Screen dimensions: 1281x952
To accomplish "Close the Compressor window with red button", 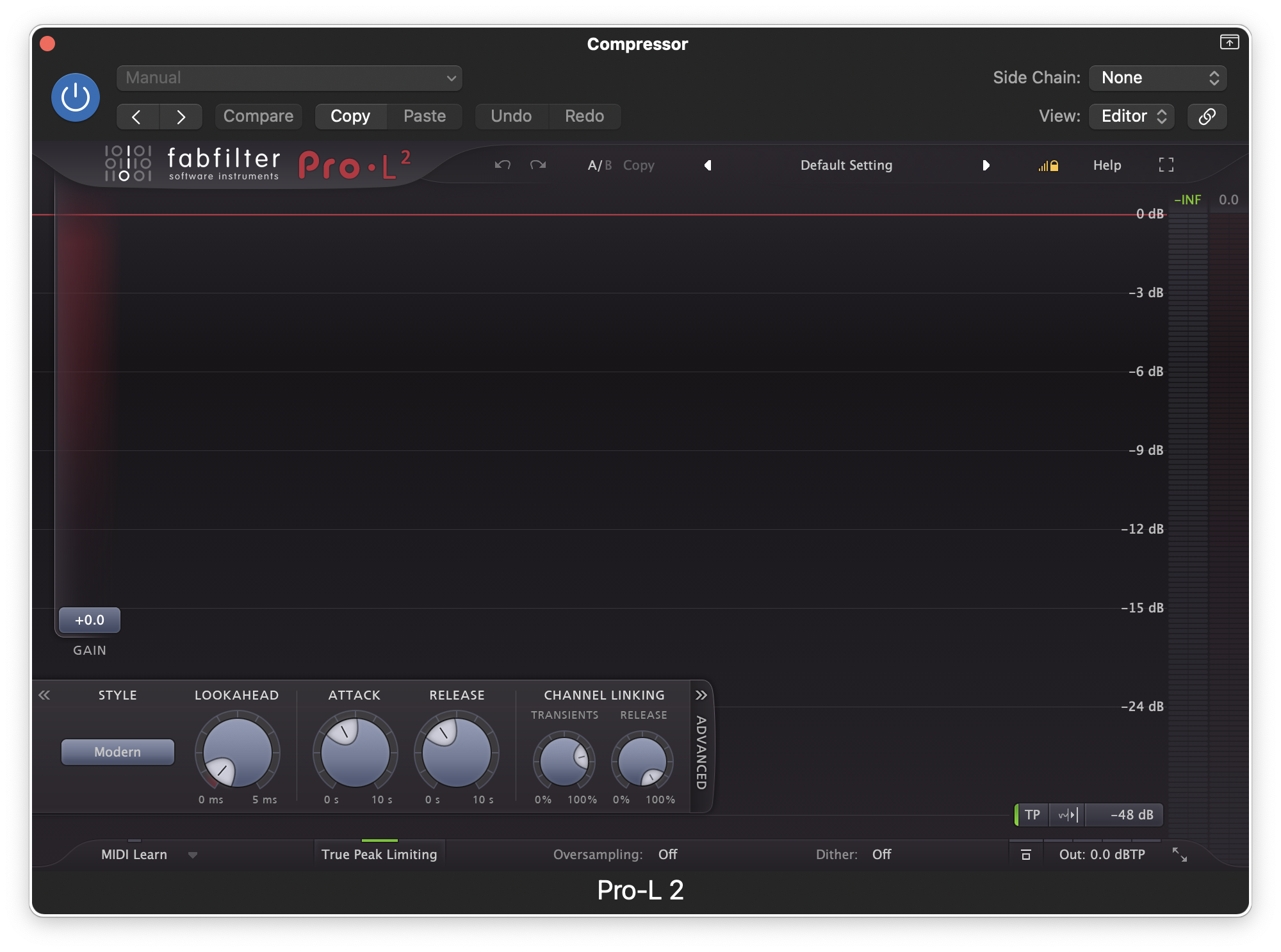I will [x=47, y=44].
